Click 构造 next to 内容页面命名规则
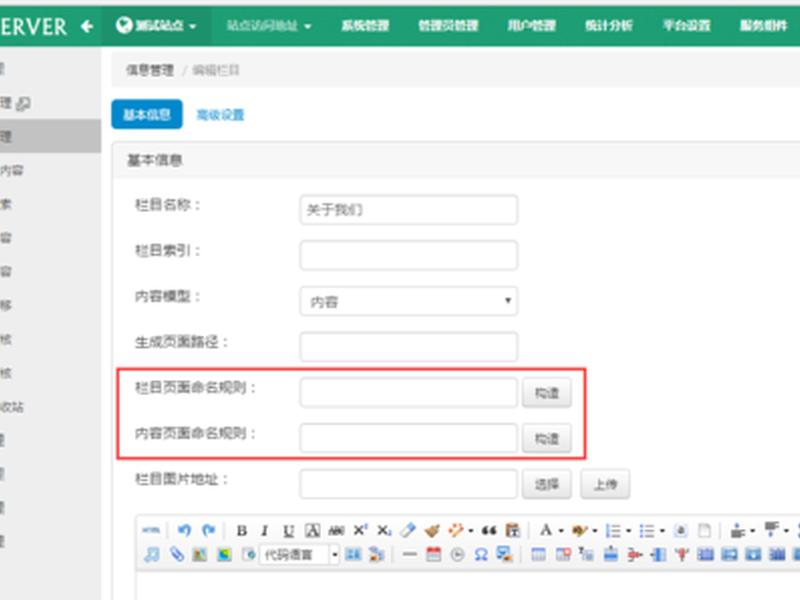The width and height of the screenshot is (800, 600). point(546,438)
